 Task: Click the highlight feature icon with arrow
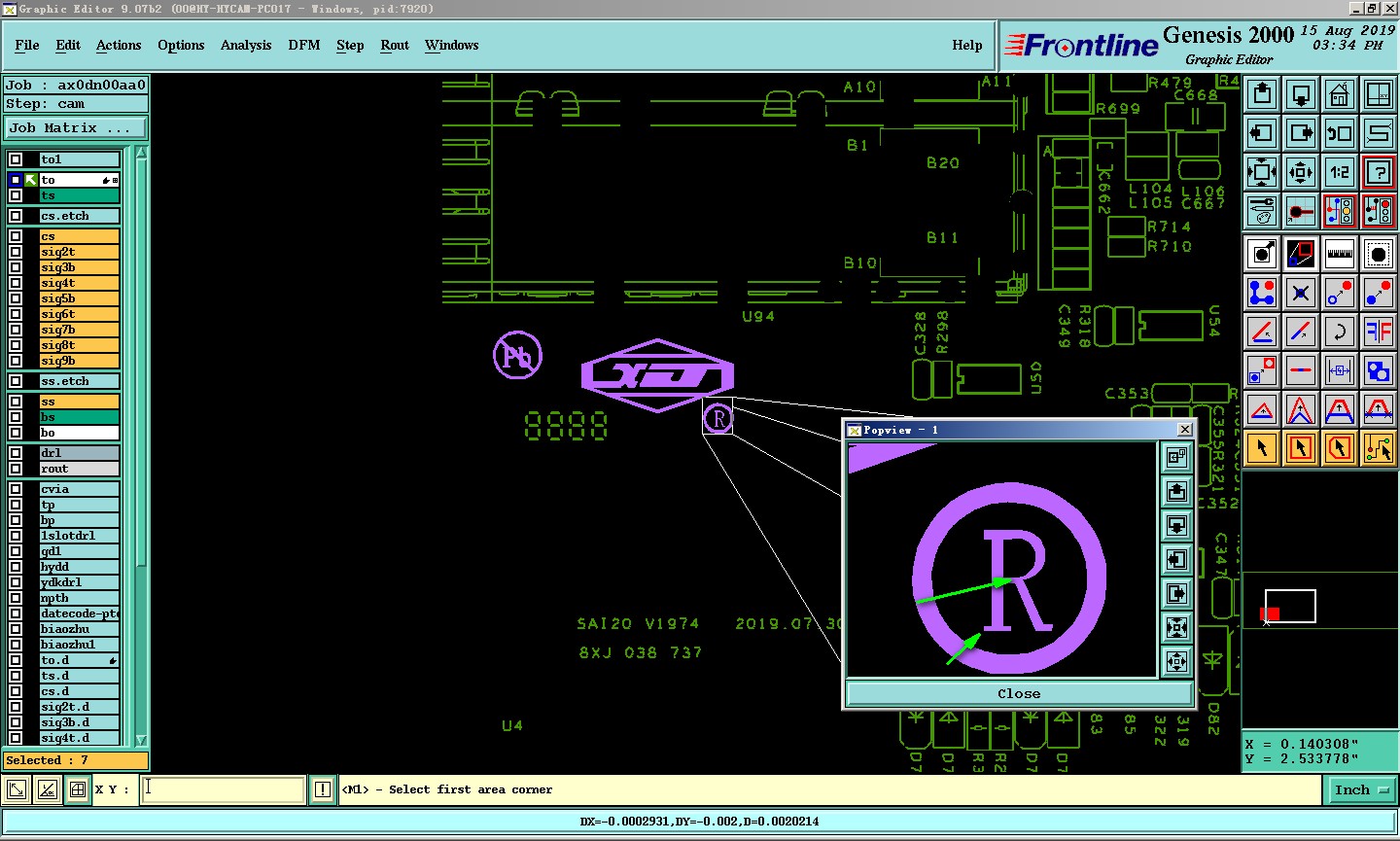[1262, 254]
